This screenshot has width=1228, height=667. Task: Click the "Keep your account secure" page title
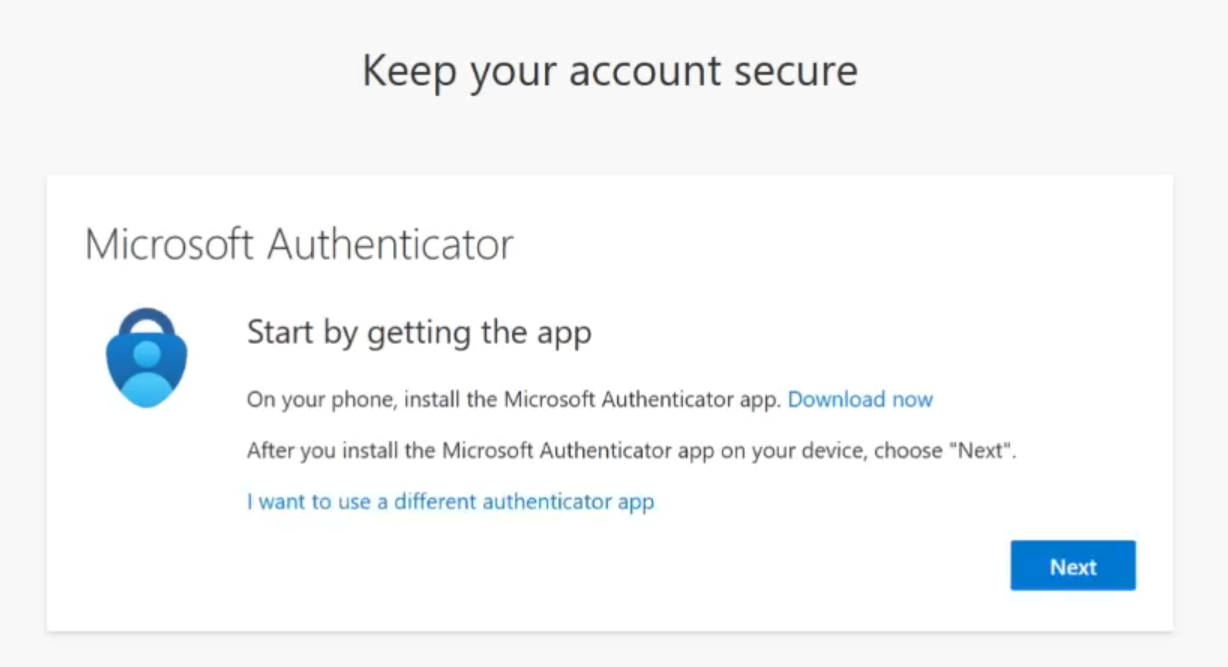click(609, 71)
